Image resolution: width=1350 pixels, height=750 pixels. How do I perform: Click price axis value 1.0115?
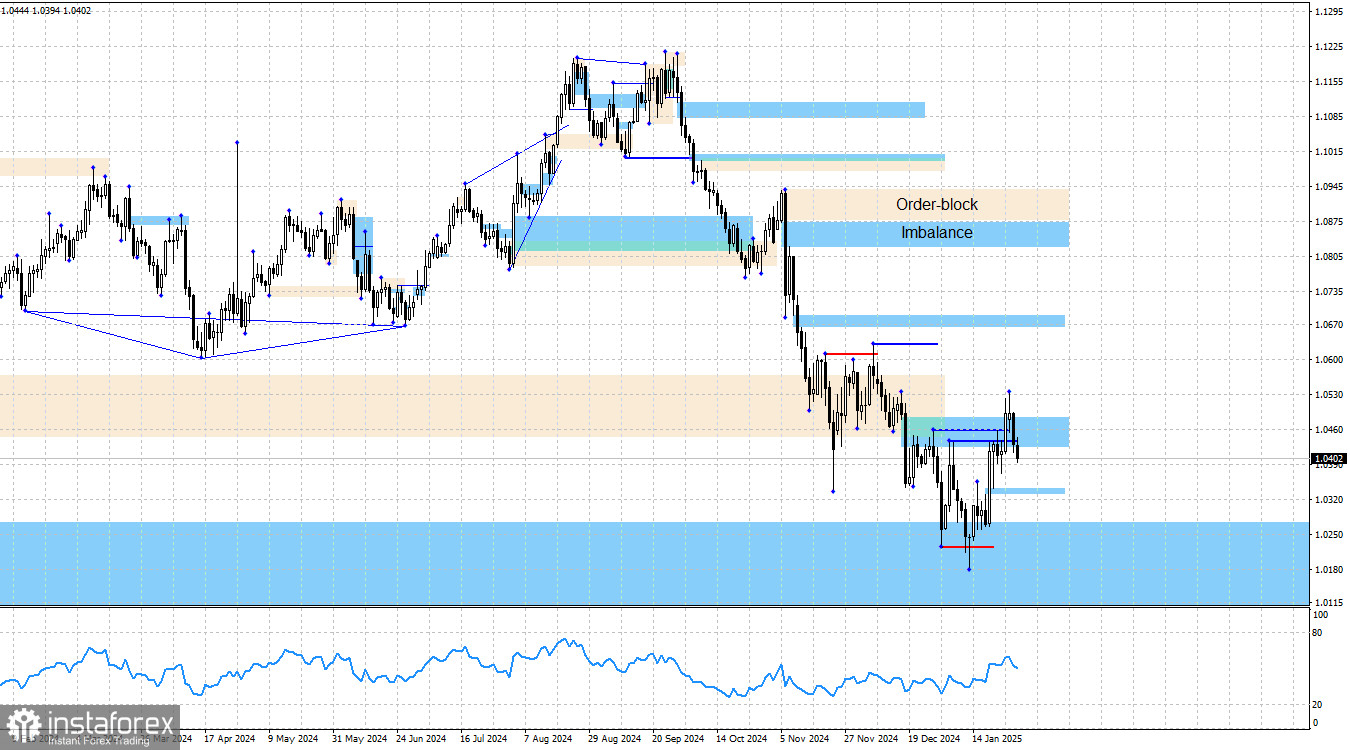pos(1329,603)
